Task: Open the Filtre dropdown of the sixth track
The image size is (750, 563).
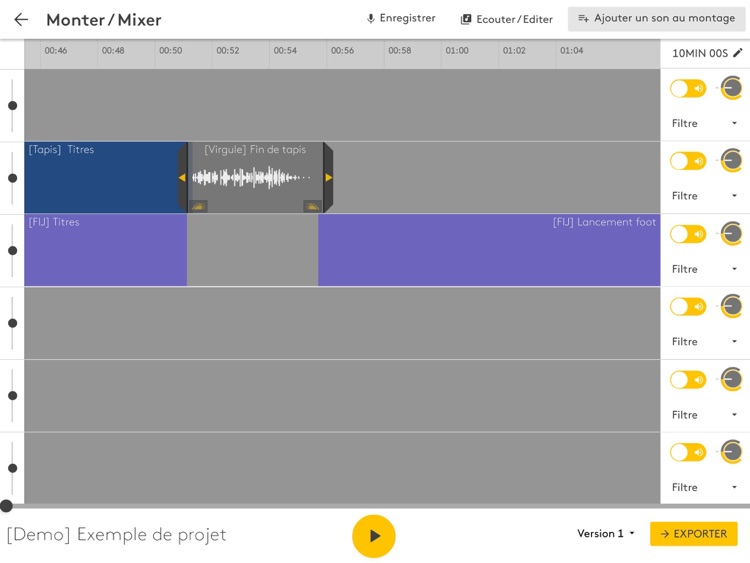Action: (705, 487)
